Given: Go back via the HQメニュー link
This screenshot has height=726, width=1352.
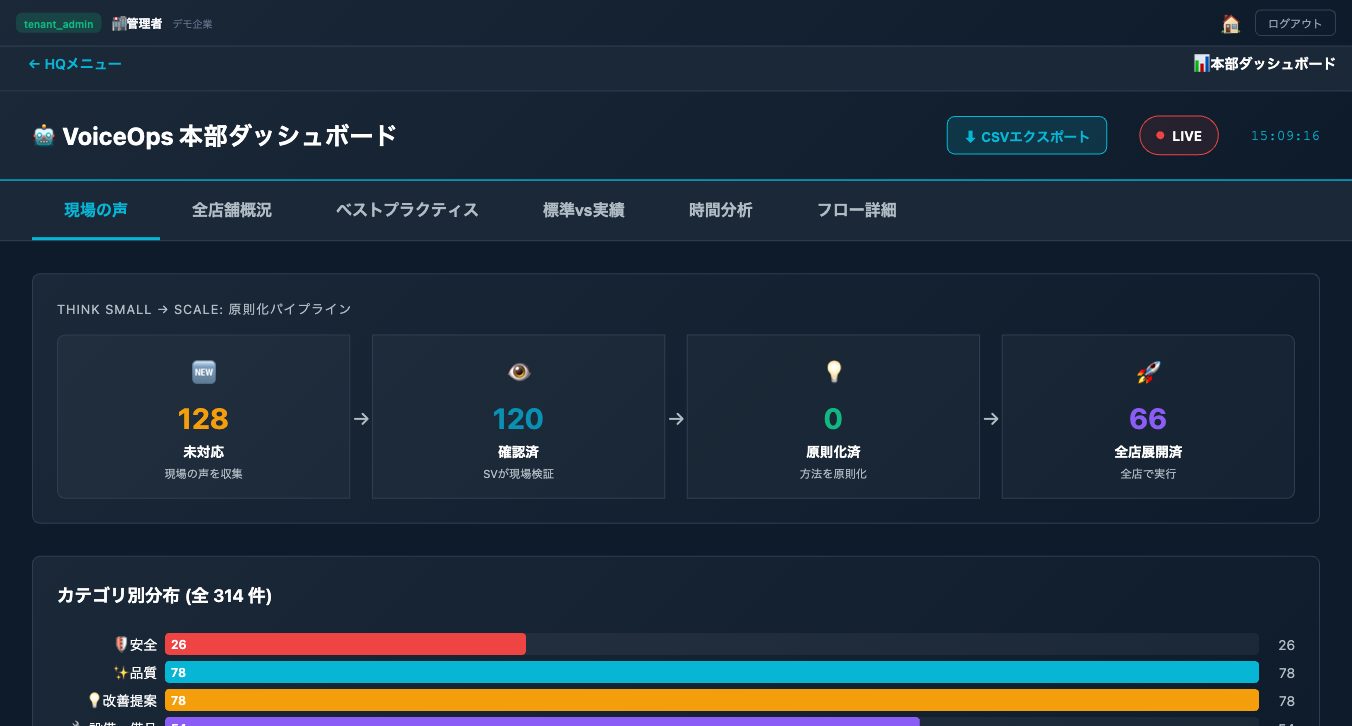Looking at the screenshot, I should pyautogui.click(x=74, y=62).
